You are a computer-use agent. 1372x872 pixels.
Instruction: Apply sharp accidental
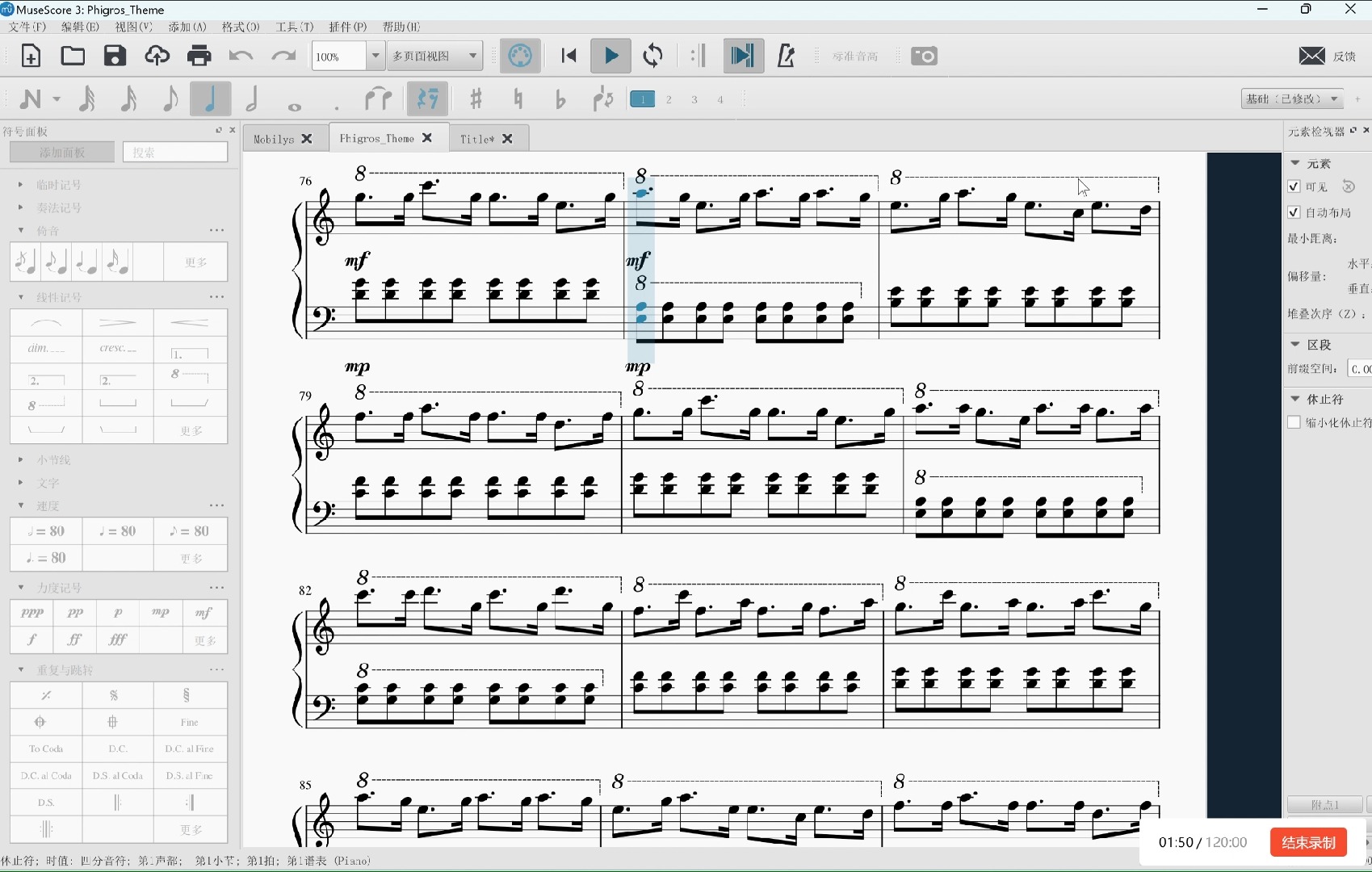coord(476,99)
